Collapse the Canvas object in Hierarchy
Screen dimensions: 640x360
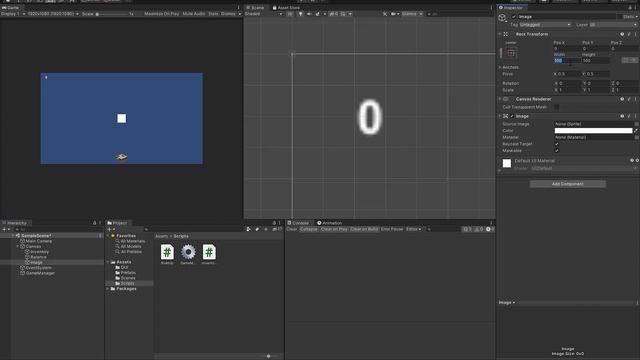[x=18, y=247]
